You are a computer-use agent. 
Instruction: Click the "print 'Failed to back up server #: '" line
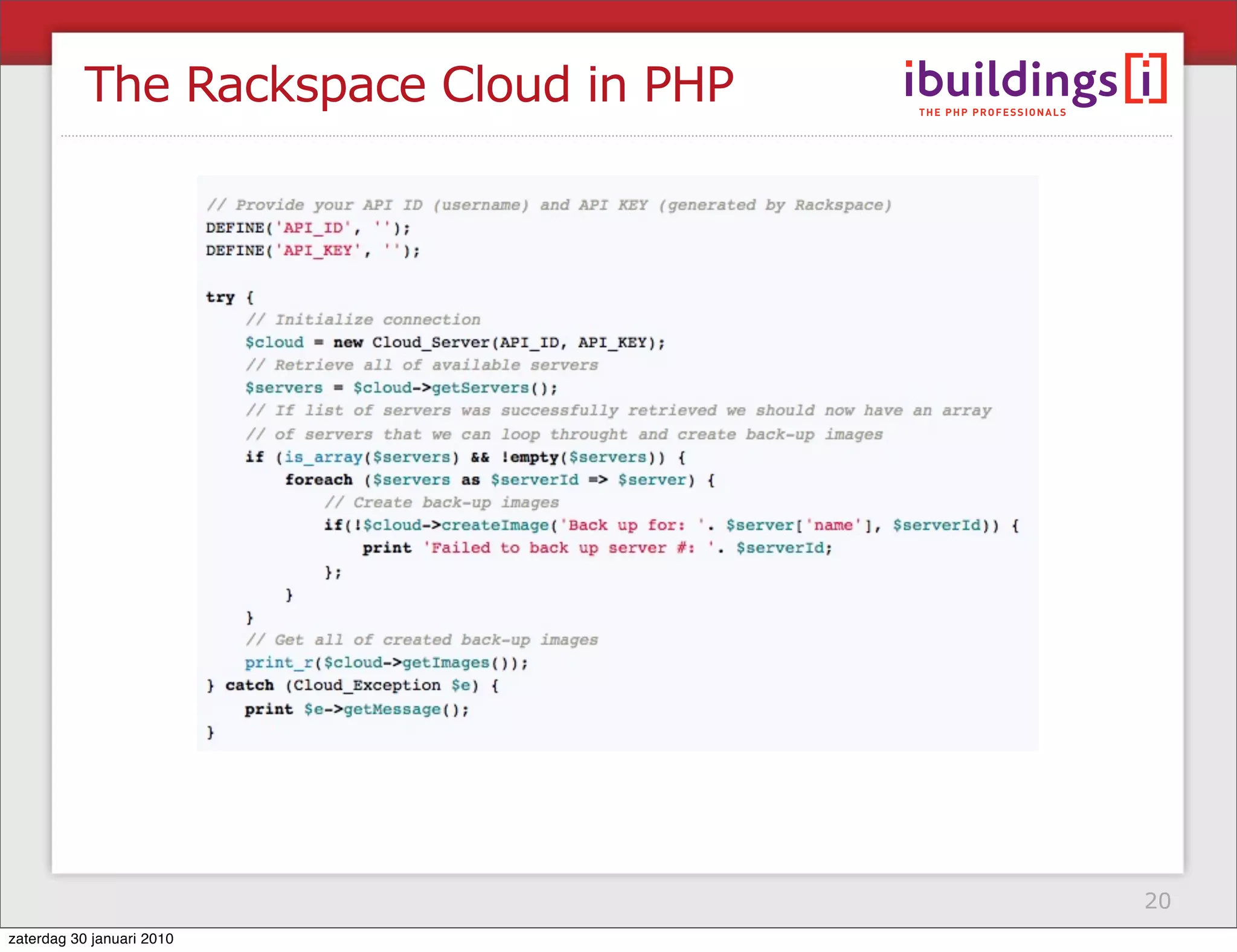coord(597,548)
